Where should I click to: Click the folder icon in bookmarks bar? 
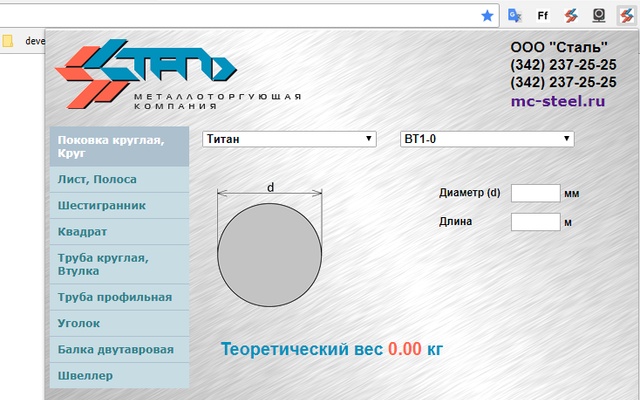[8, 41]
